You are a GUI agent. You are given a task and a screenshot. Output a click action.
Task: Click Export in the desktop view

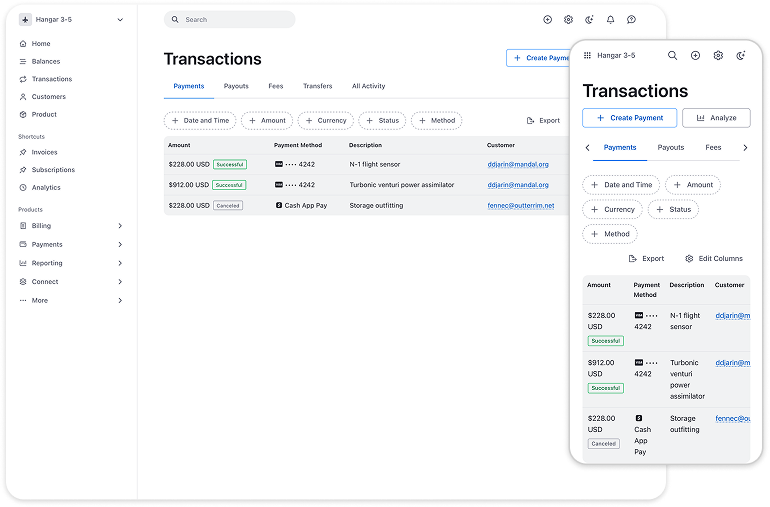coord(543,121)
